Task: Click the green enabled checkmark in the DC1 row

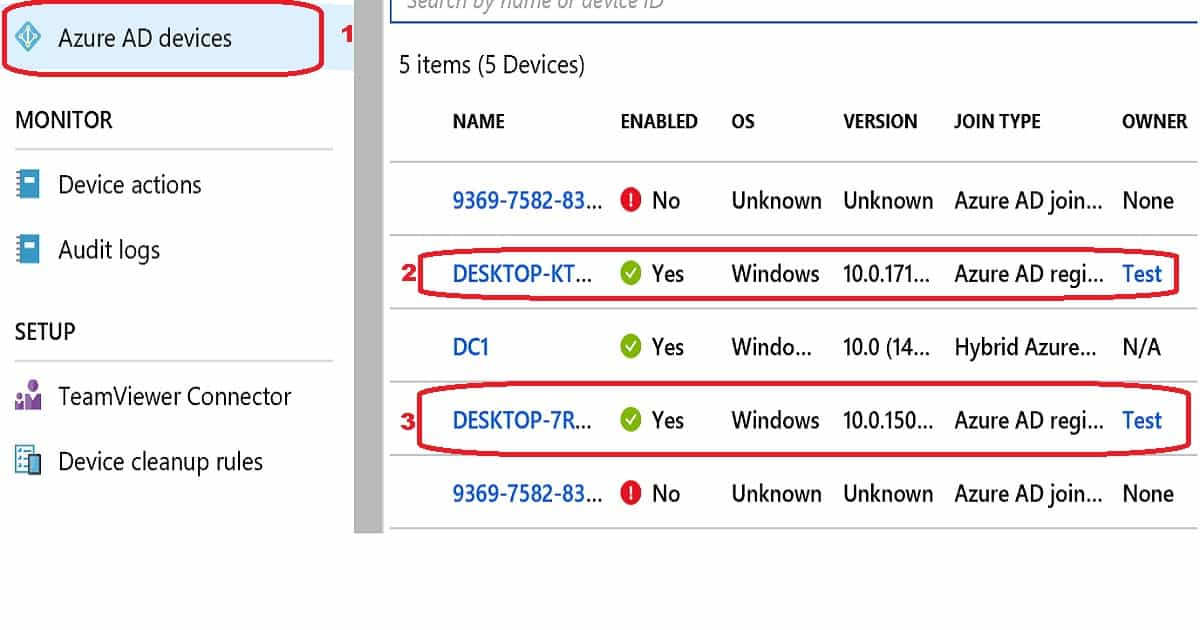Action: [631, 347]
